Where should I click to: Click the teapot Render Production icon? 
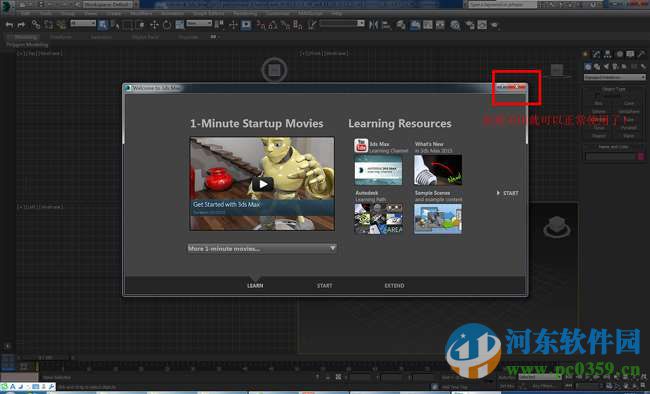click(494, 25)
